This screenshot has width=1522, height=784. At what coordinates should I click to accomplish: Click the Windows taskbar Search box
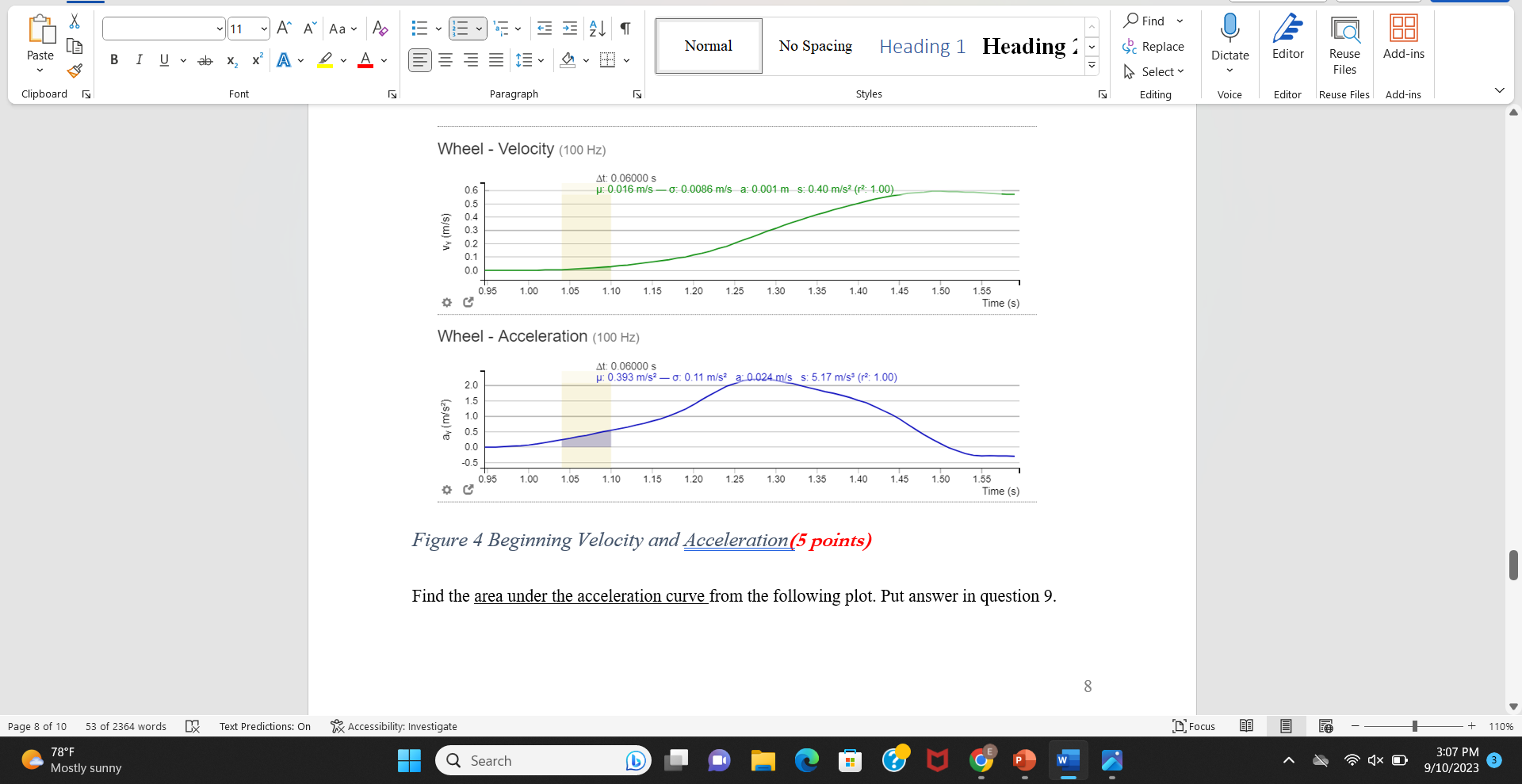(543, 761)
